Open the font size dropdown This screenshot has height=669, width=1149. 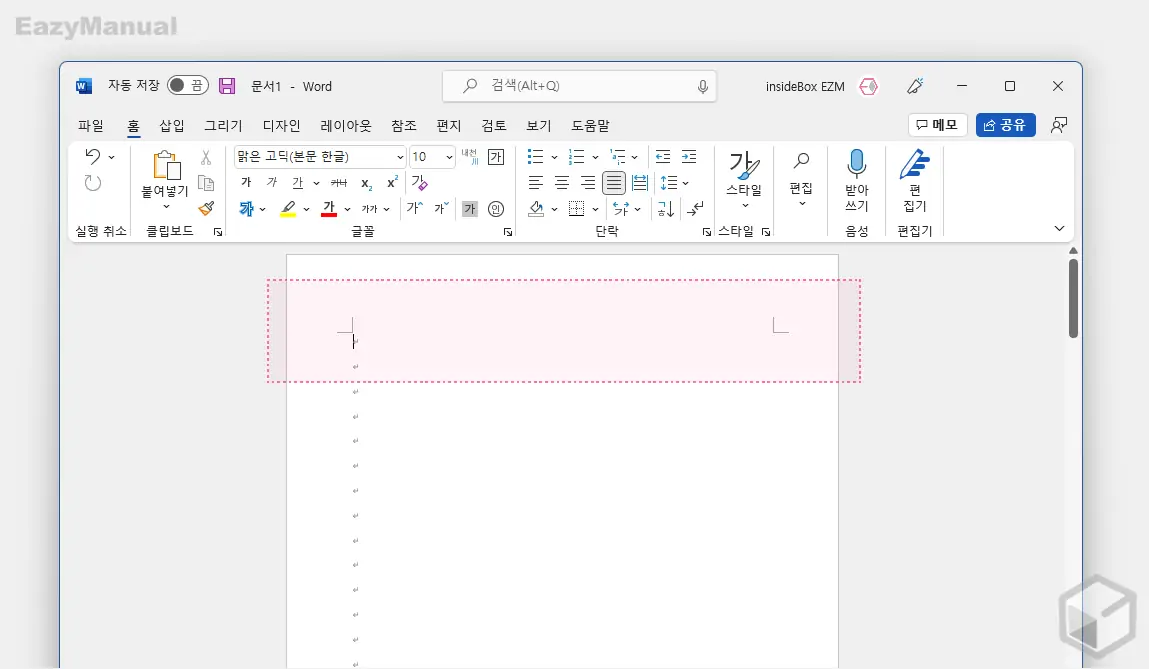pos(449,157)
